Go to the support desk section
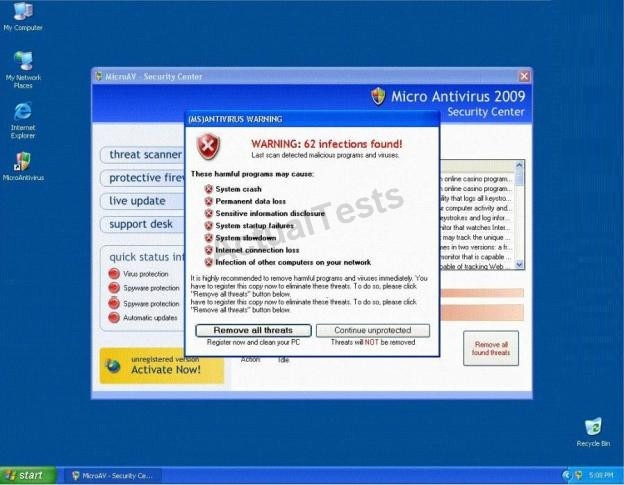624x485 pixels. pyautogui.click(x=144, y=224)
